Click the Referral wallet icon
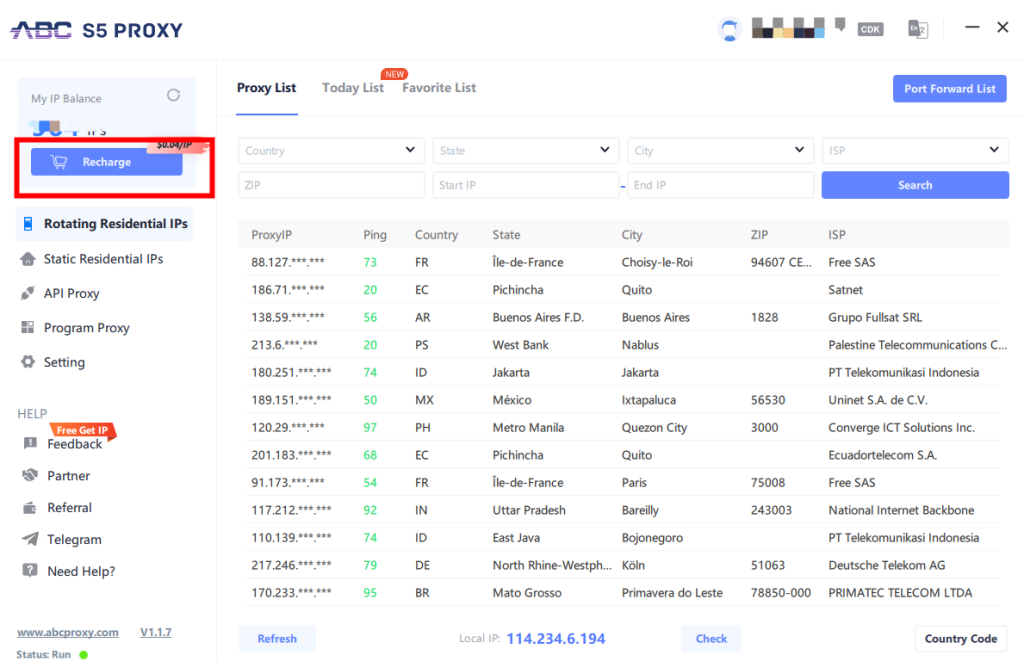1024x661 pixels. pyautogui.click(x=30, y=508)
